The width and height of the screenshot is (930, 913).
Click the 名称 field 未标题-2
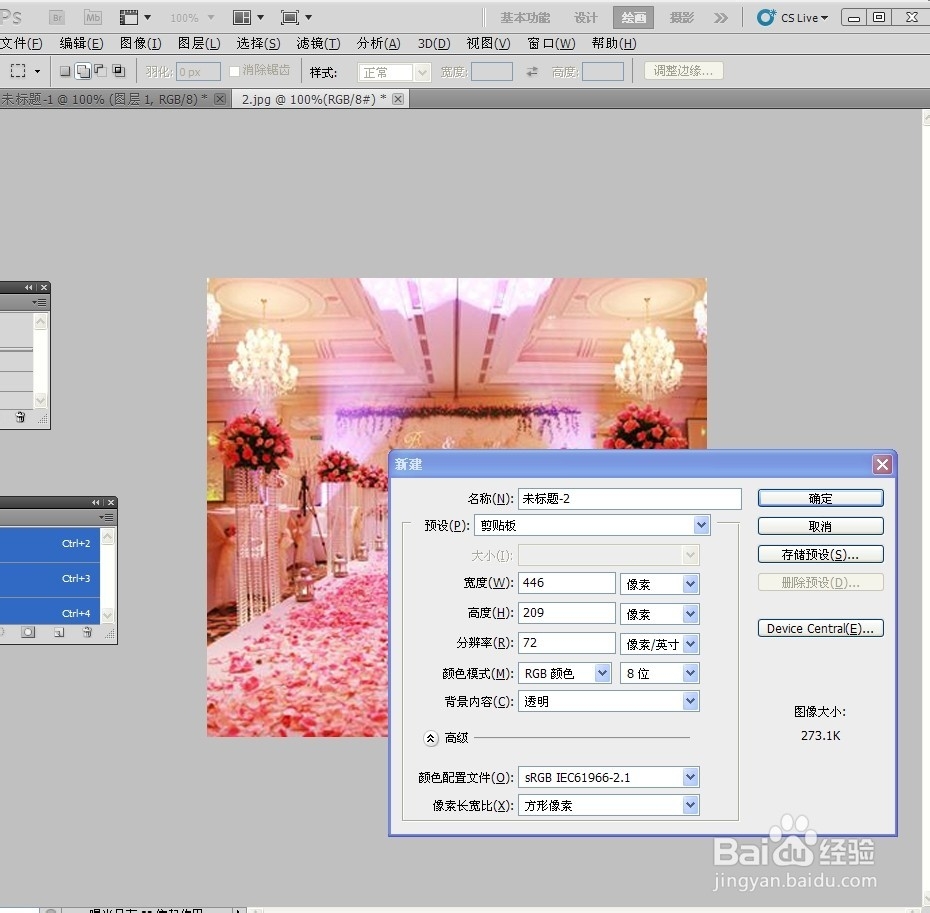point(629,498)
